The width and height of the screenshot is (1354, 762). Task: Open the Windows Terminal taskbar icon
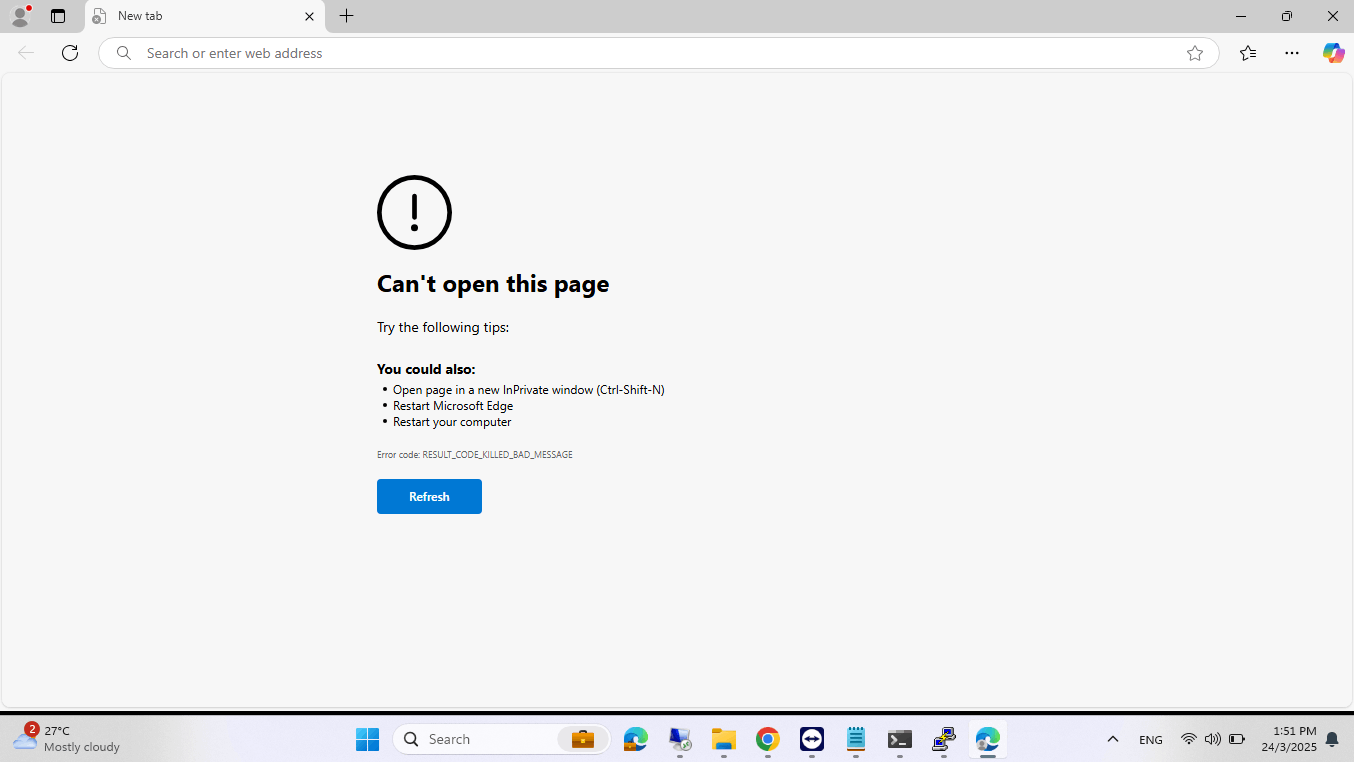click(x=899, y=739)
